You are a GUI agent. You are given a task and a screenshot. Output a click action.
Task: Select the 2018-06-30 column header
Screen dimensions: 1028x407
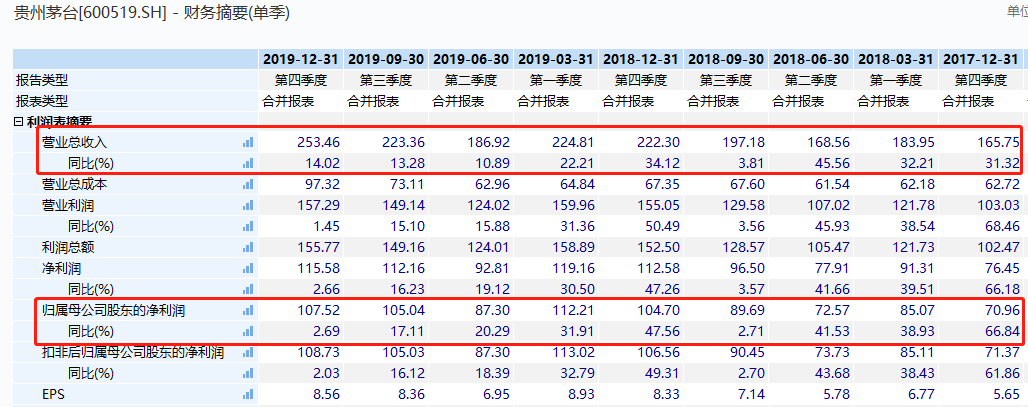(x=811, y=59)
